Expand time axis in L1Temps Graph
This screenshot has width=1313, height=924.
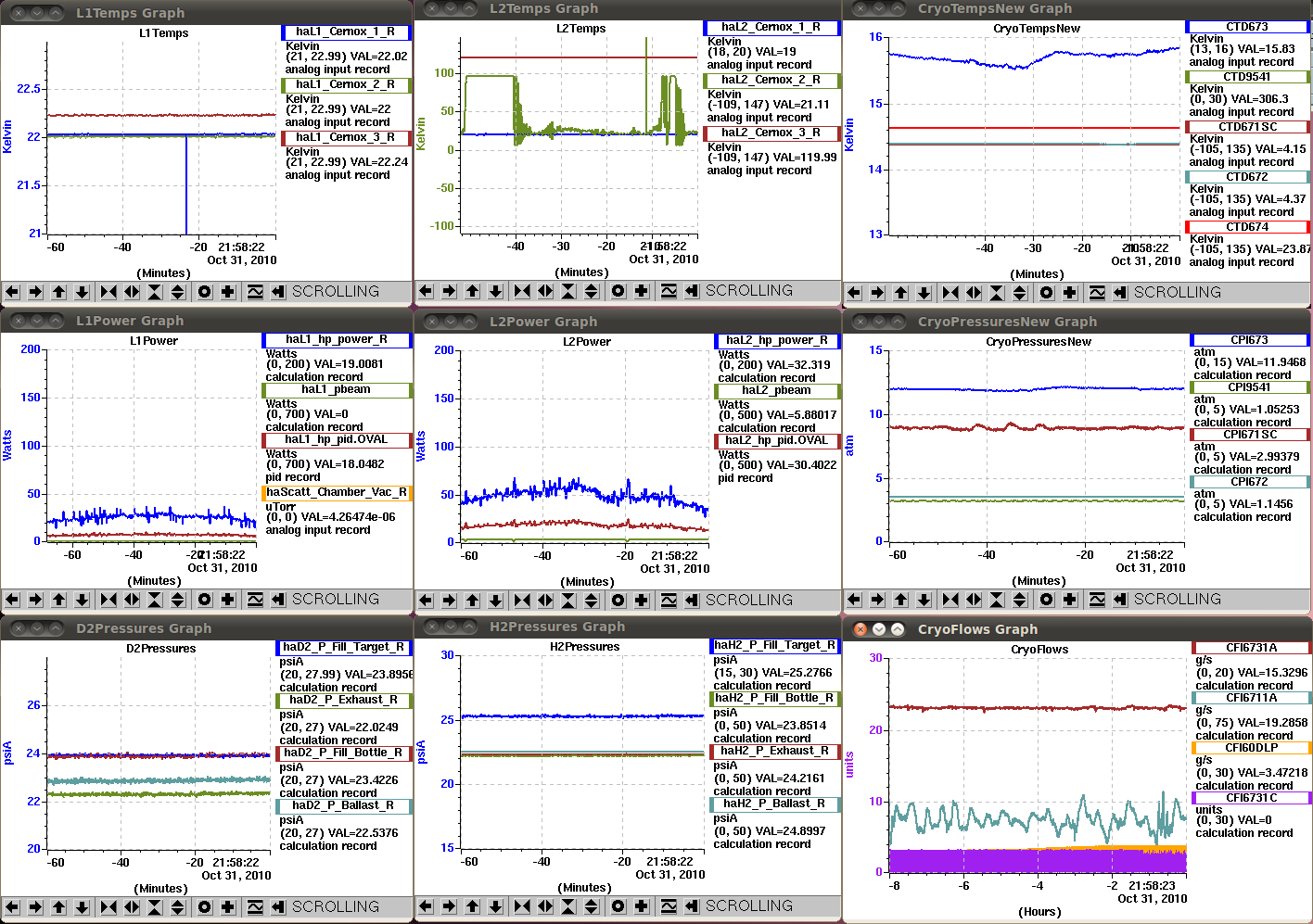(x=132, y=292)
